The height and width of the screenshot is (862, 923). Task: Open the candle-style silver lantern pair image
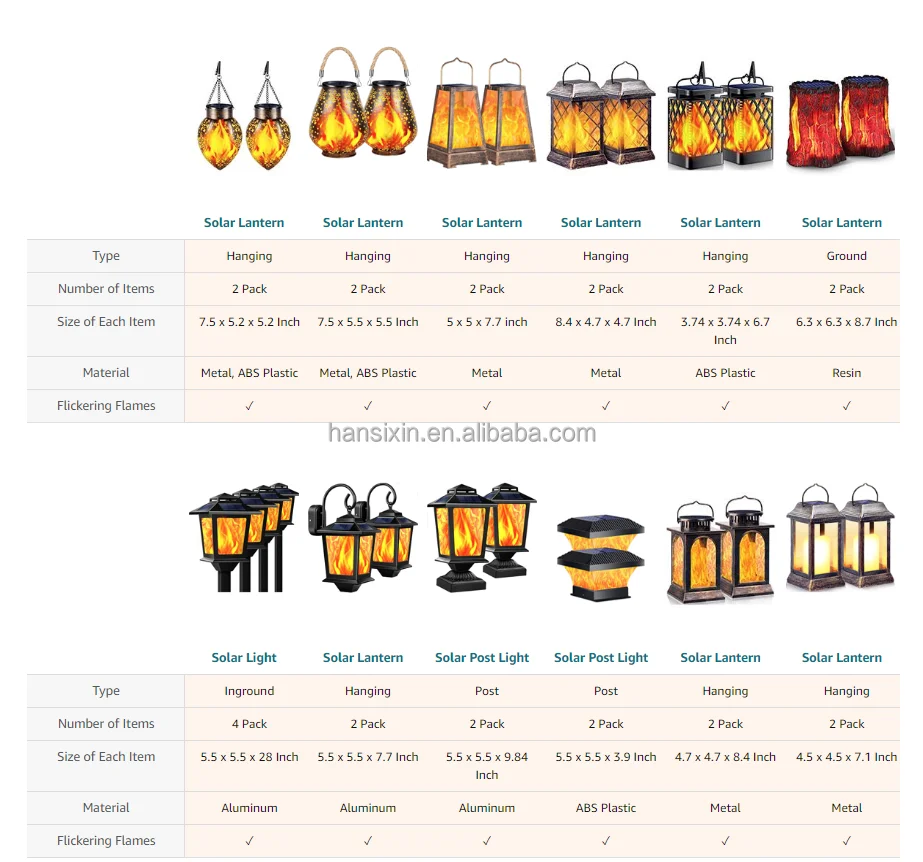841,537
